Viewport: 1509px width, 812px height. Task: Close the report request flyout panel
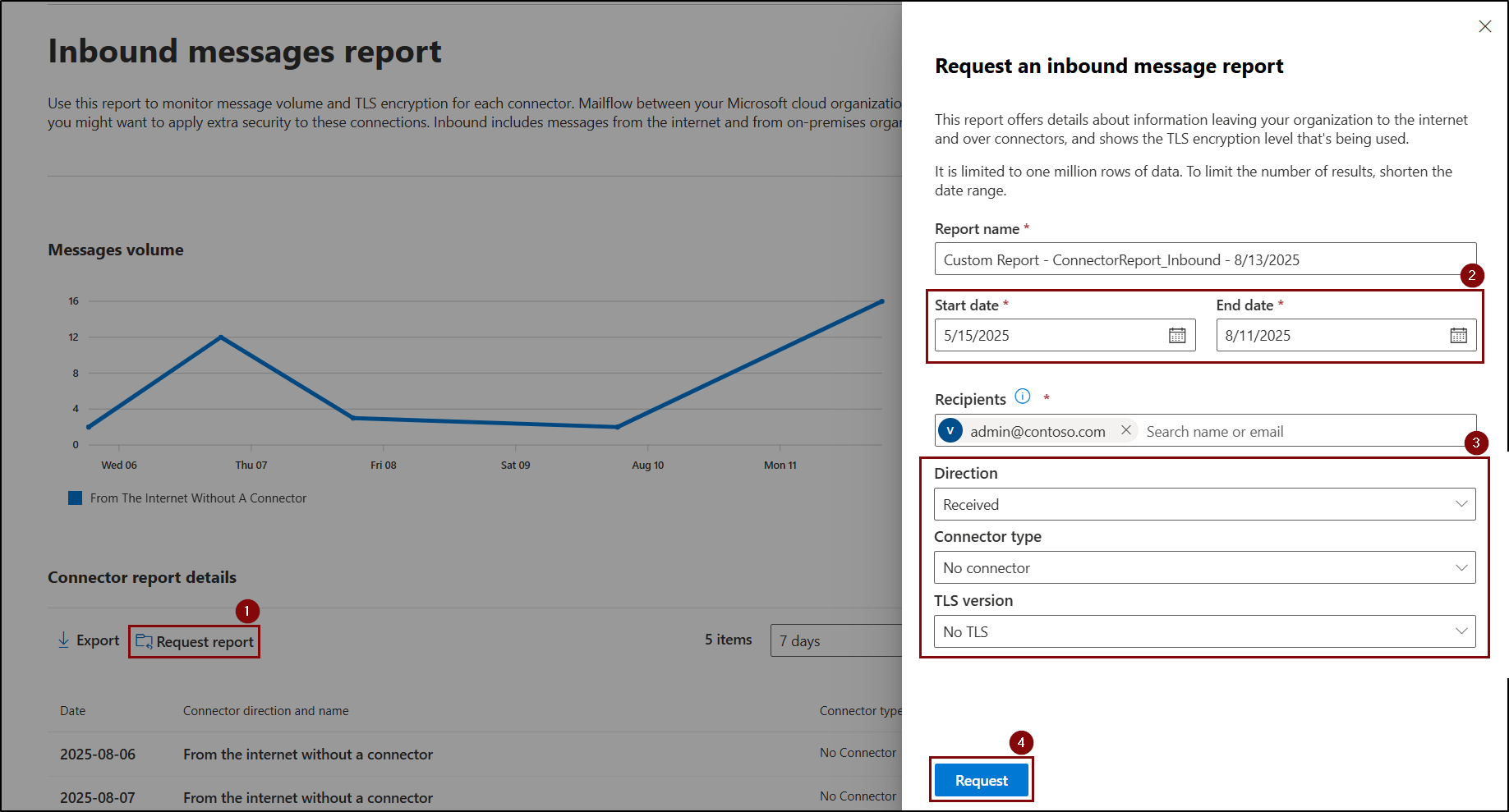point(1485,26)
